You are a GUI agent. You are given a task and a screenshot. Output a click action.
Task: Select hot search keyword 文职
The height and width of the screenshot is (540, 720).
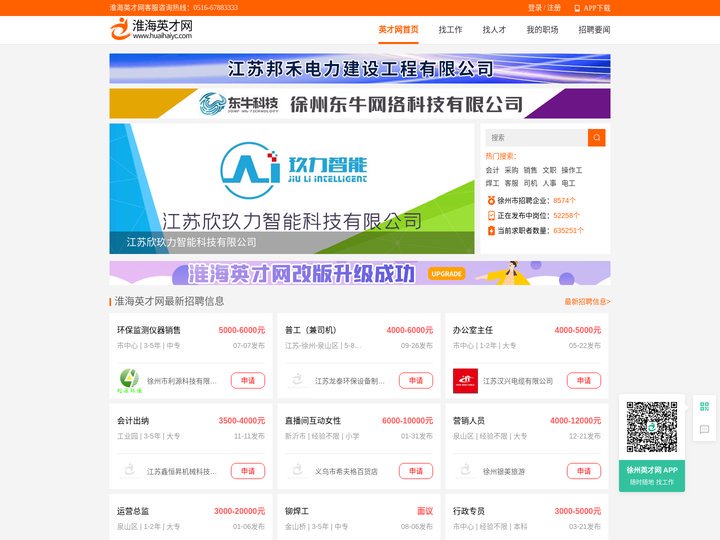pyautogui.click(x=549, y=170)
